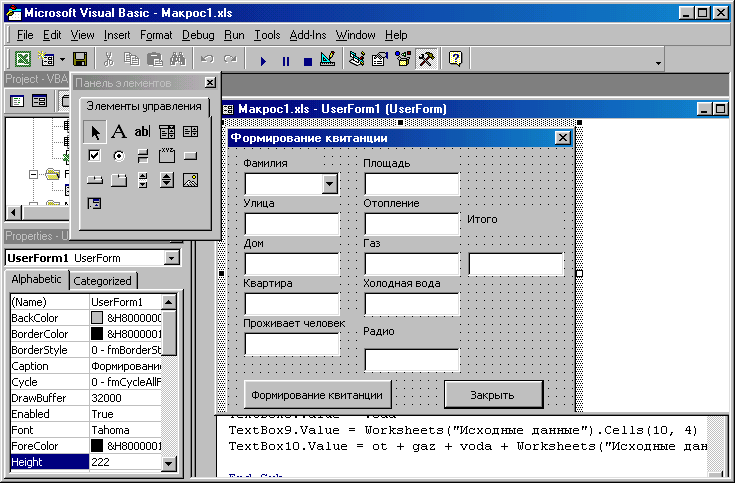Click the Redo arrow icon
This screenshot has width=735, height=483.
pos(230,60)
